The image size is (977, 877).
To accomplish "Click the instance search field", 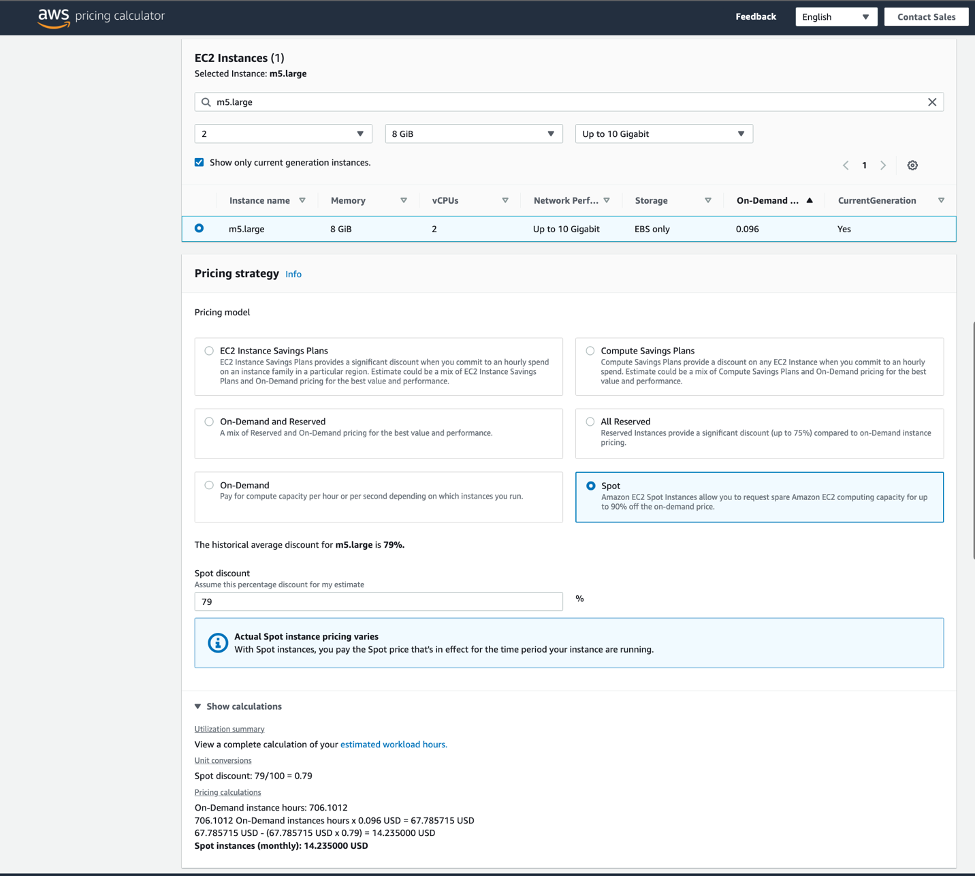I will click(x=569, y=102).
